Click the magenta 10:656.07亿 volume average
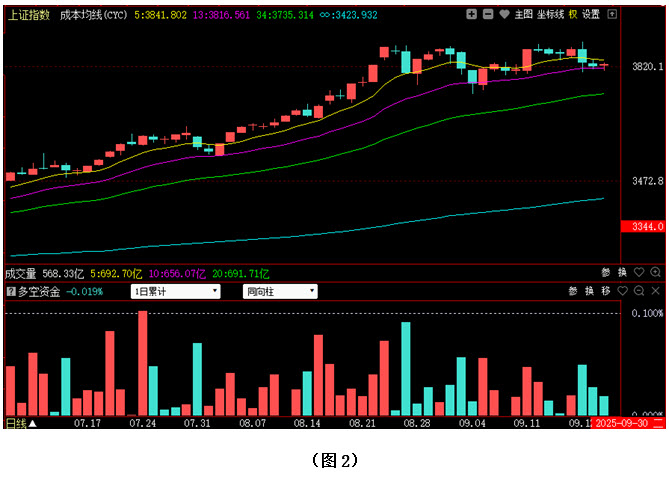Viewport: 669px width, 482px height. pos(177,274)
